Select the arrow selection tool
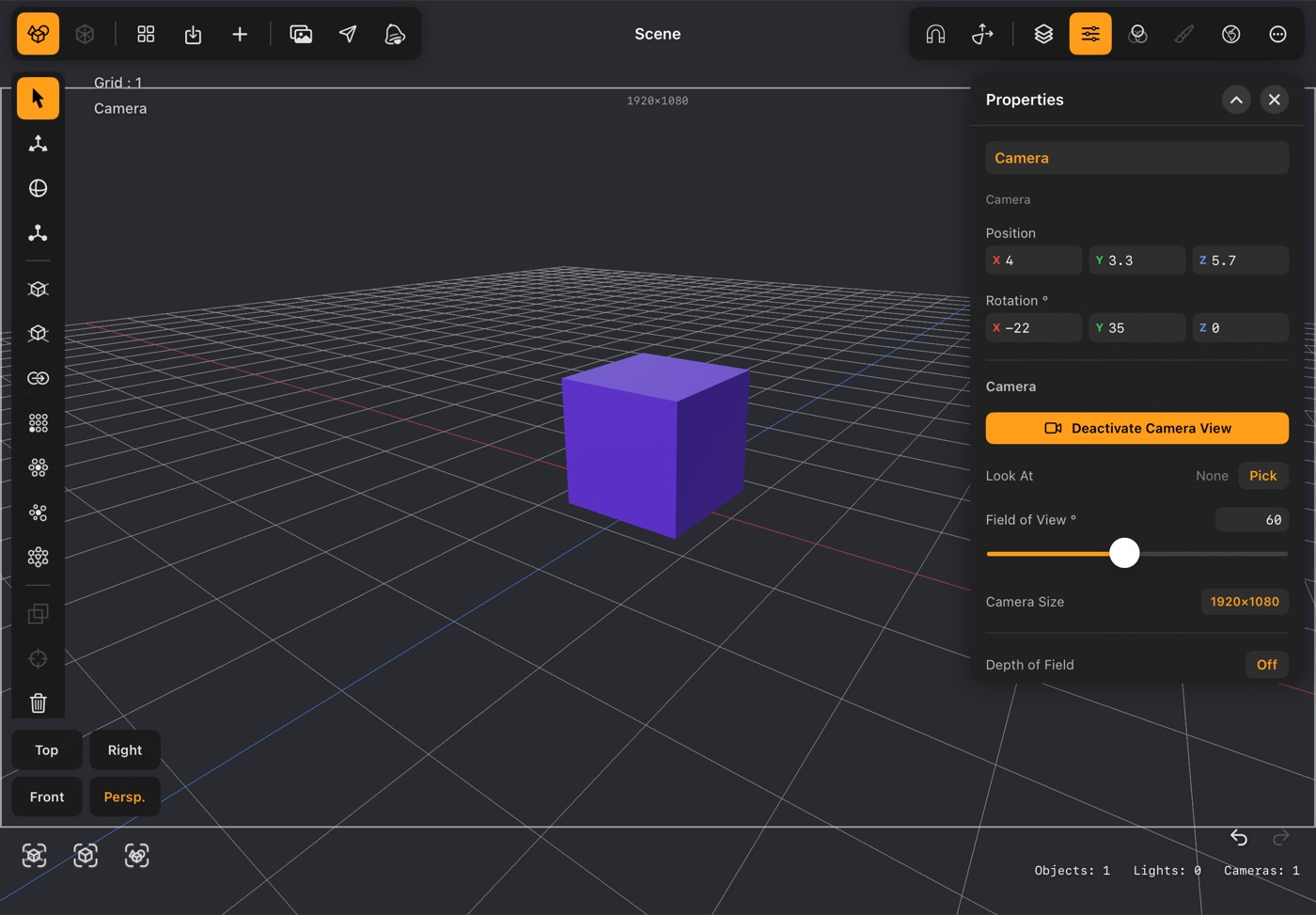Screen dimensions: 1316x915 [38, 98]
